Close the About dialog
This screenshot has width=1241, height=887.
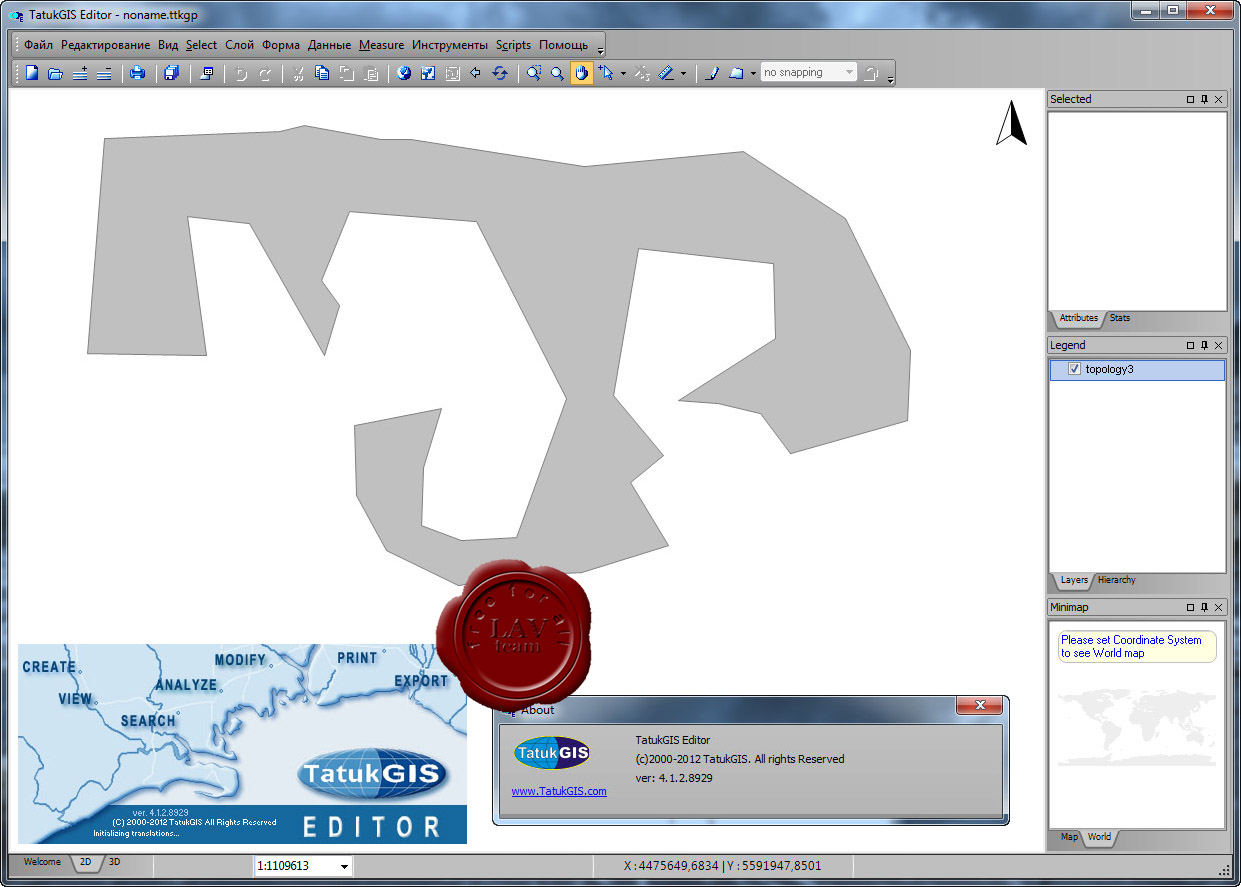(x=979, y=706)
